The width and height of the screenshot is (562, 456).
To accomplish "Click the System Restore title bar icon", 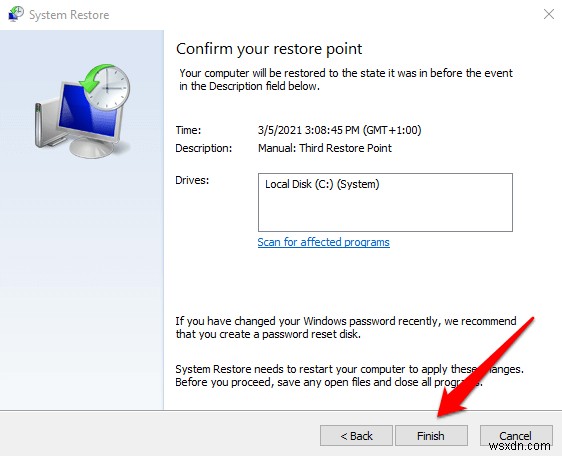I will point(16,14).
